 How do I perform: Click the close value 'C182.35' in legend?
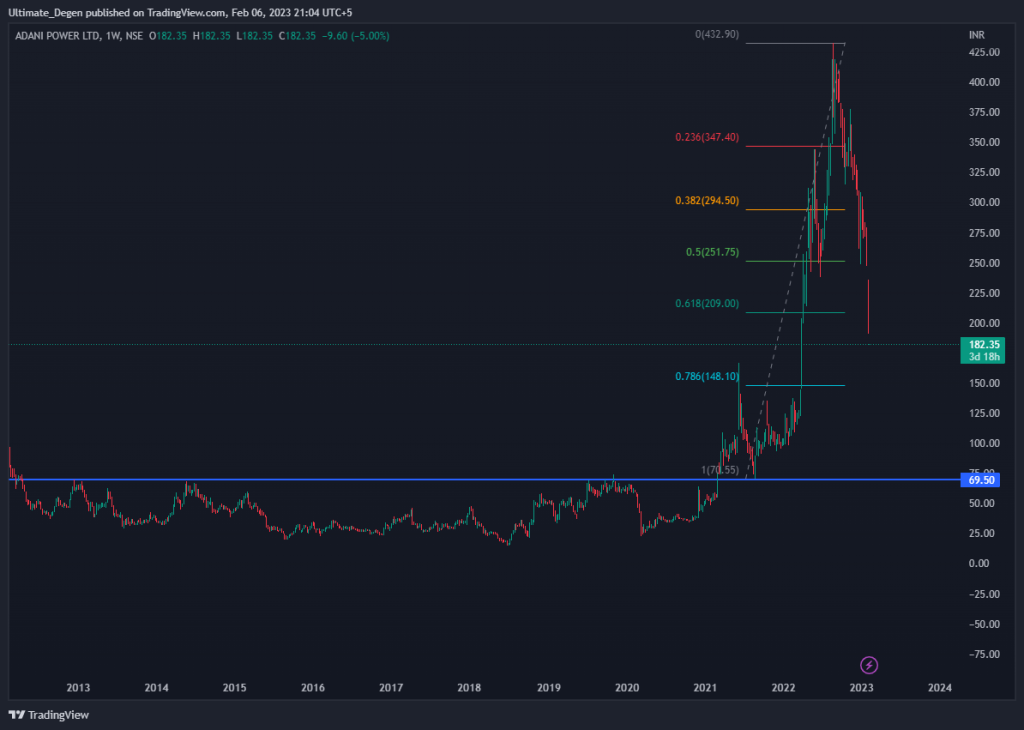tap(297, 36)
